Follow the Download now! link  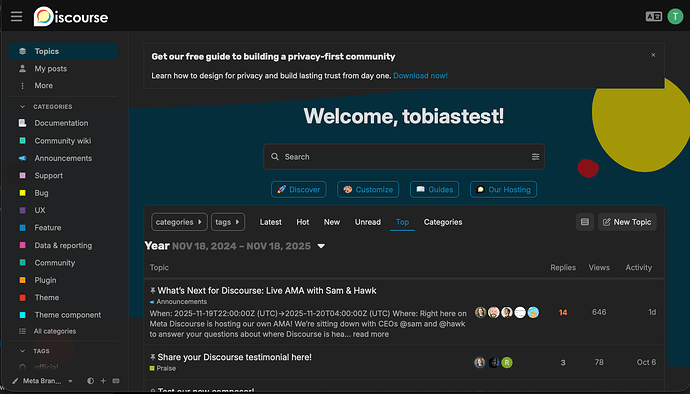[x=420, y=76]
